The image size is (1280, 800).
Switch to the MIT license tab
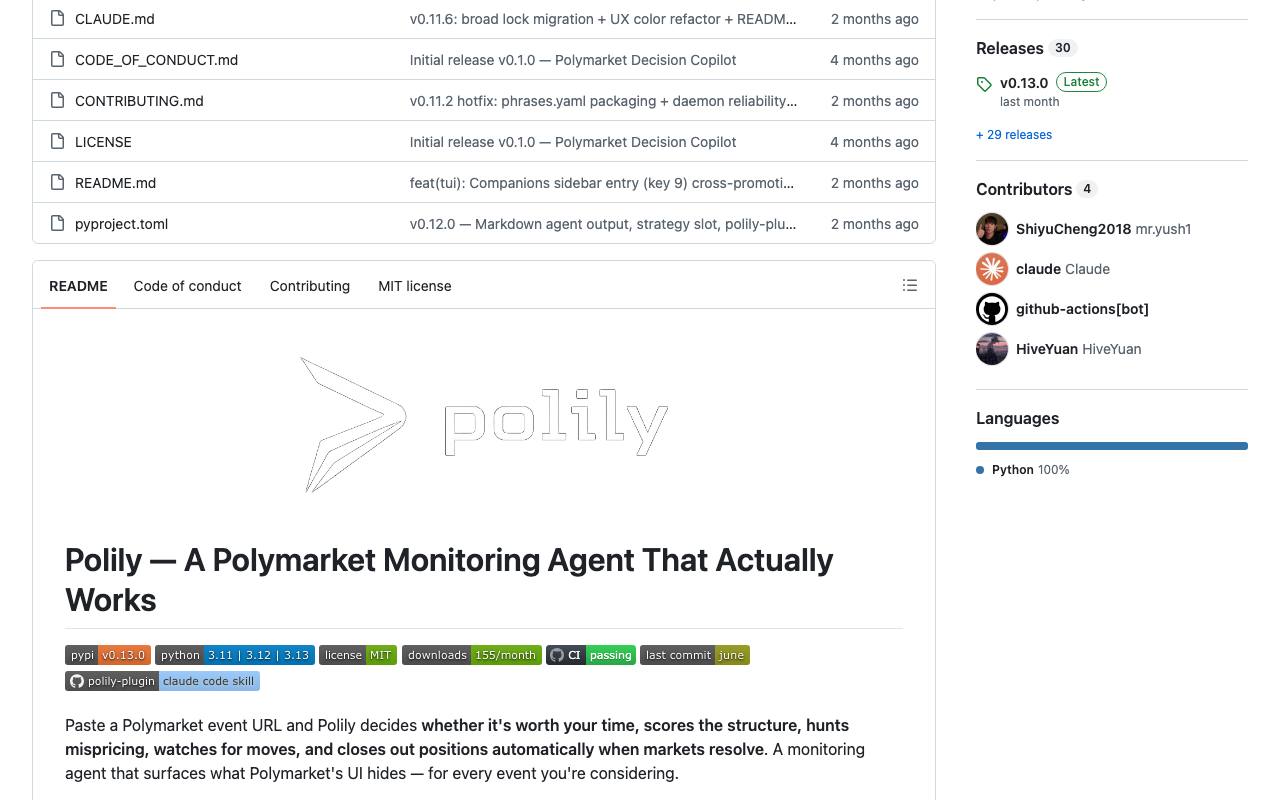coord(415,286)
